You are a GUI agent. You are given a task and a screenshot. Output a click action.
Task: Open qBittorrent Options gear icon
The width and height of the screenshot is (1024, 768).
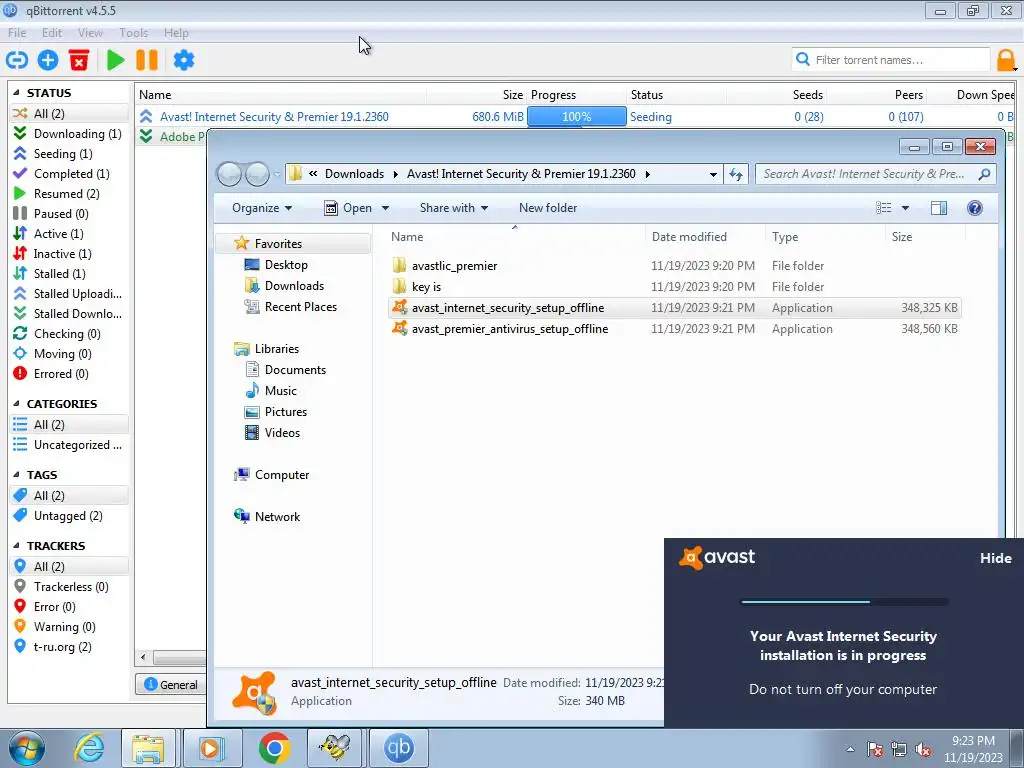[x=184, y=60]
